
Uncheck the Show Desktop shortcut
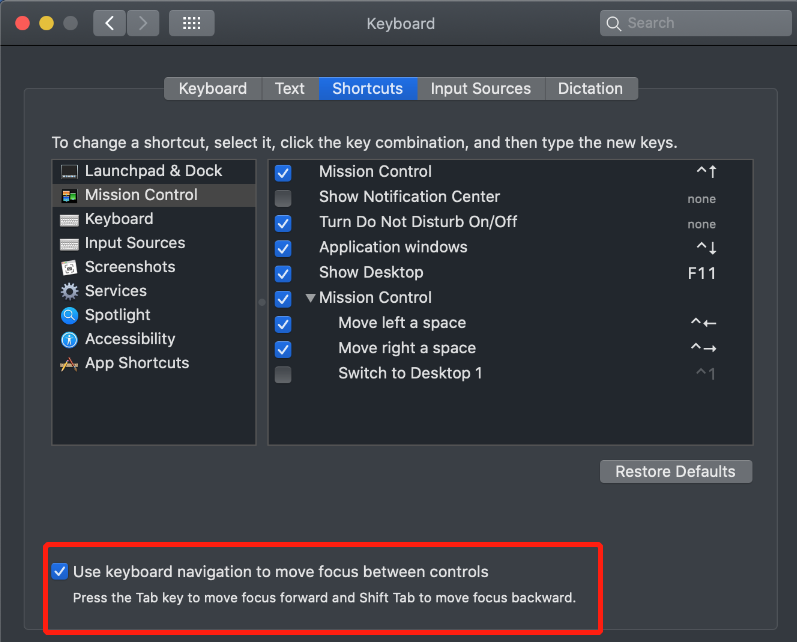[283, 273]
